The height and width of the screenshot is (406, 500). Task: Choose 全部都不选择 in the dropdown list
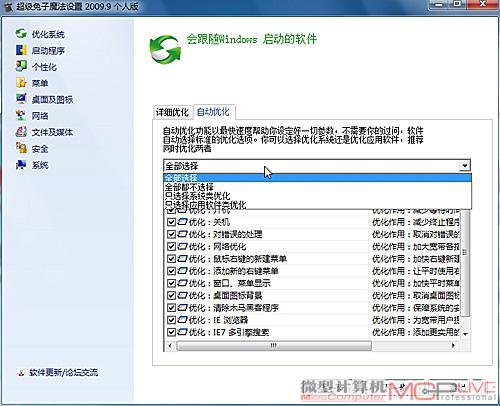(317, 187)
